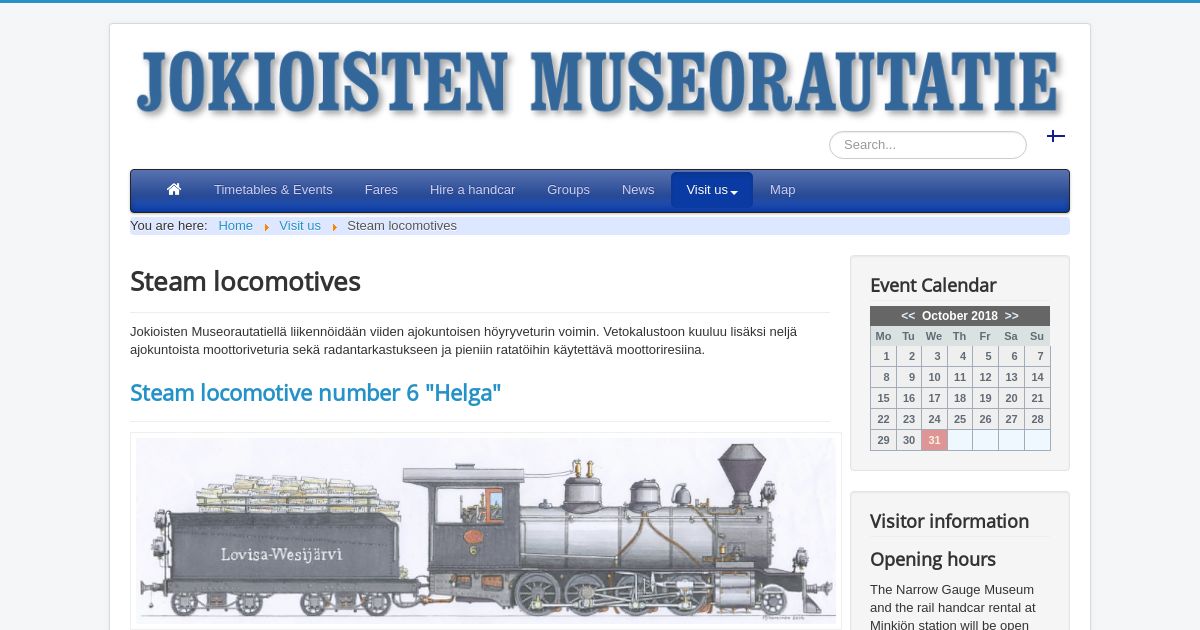Go to previous month in calendar
The image size is (1200, 630).
[x=908, y=316]
